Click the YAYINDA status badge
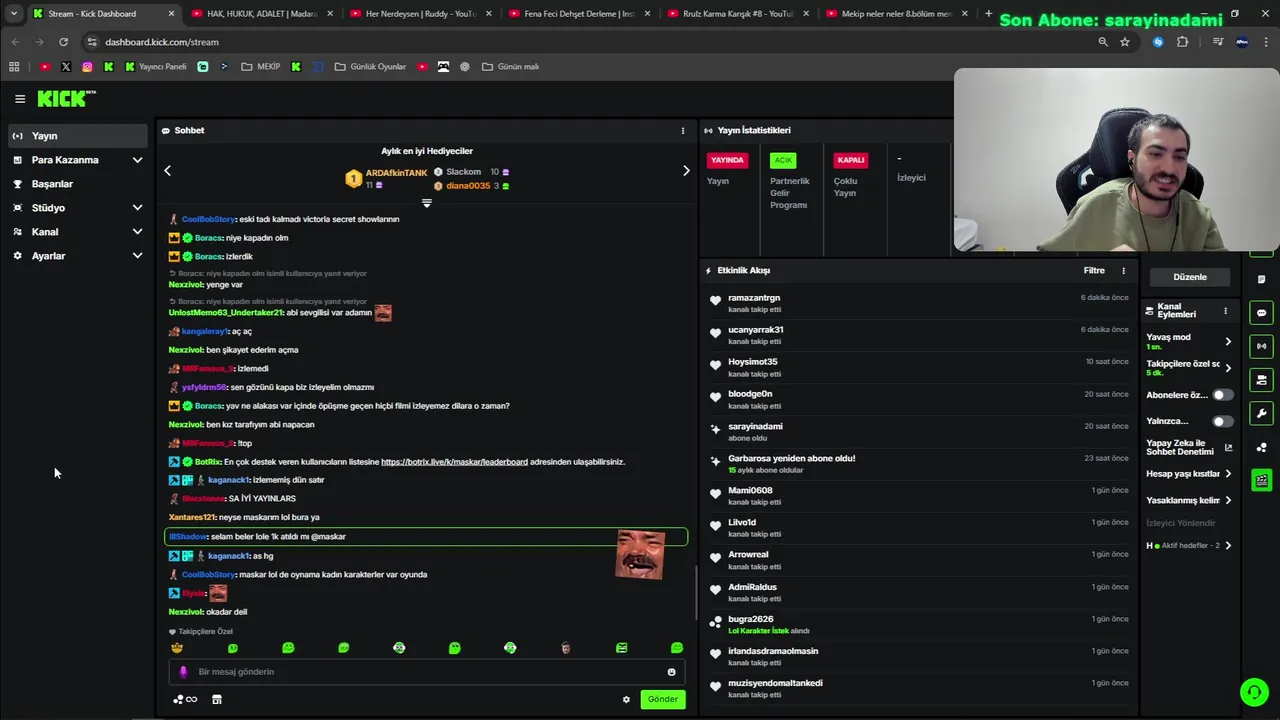 click(x=727, y=160)
